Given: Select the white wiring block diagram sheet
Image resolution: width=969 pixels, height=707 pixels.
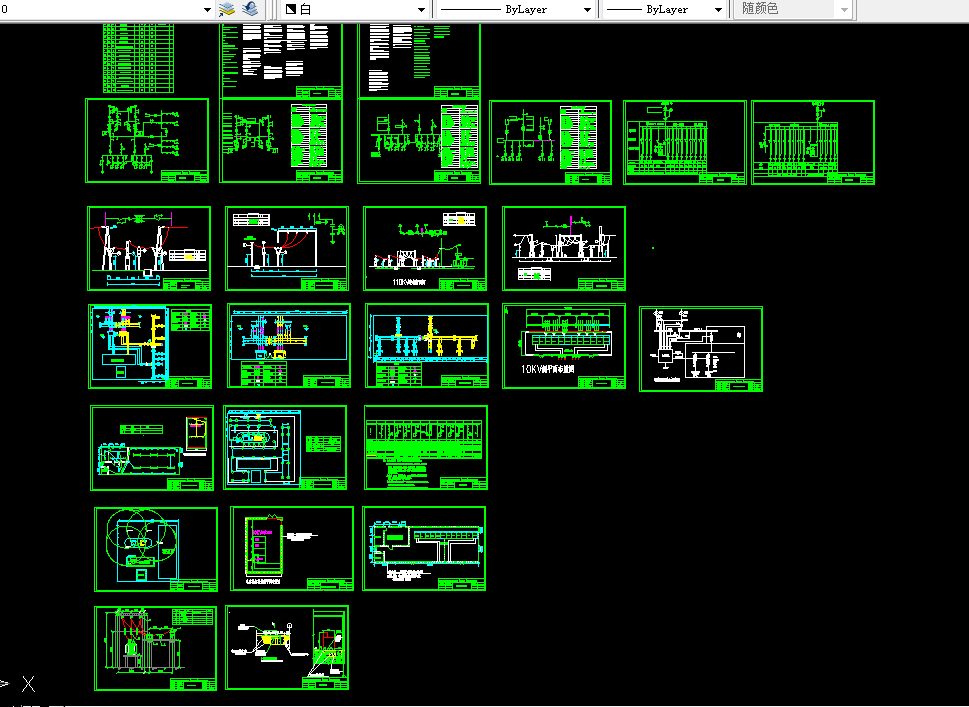Looking at the screenshot, I should click(x=701, y=349).
